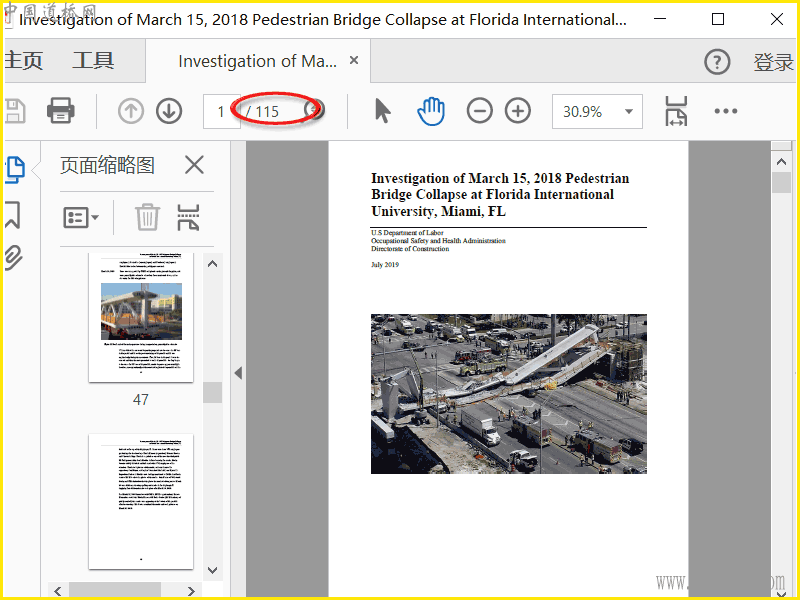Open the three-dot more tools menu
This screenshot has height=600, width=800.
click(x=726, y=111)
